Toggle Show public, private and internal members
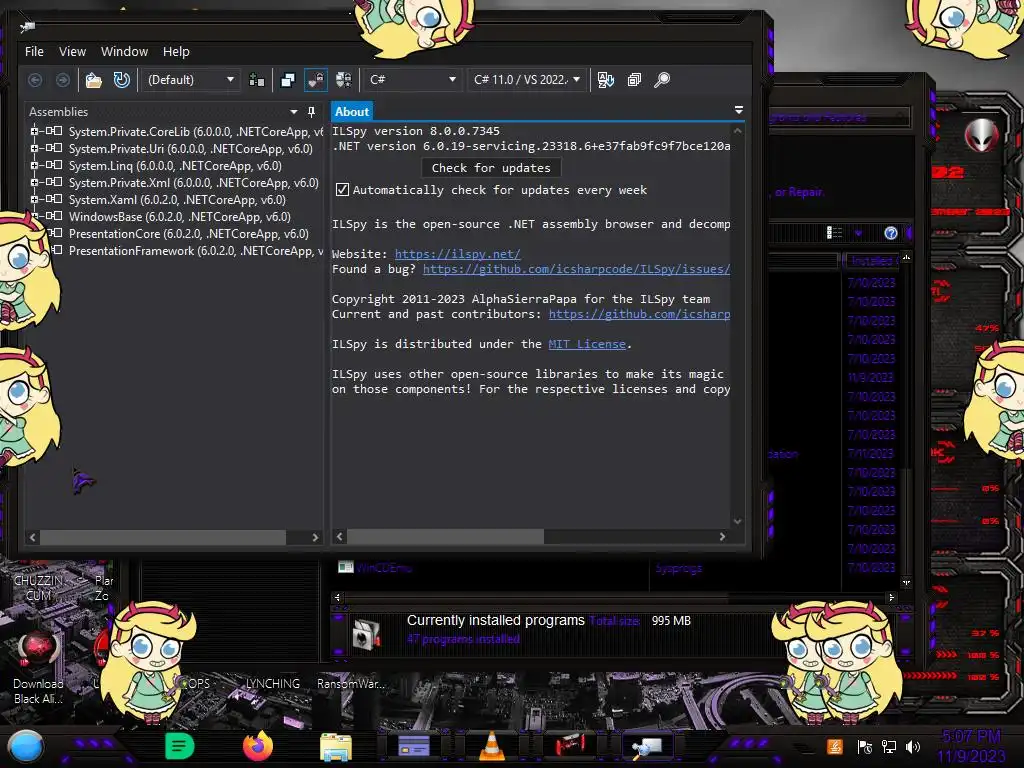Image resolution: width=1024 pixels, height=768 pixels. 315,80
